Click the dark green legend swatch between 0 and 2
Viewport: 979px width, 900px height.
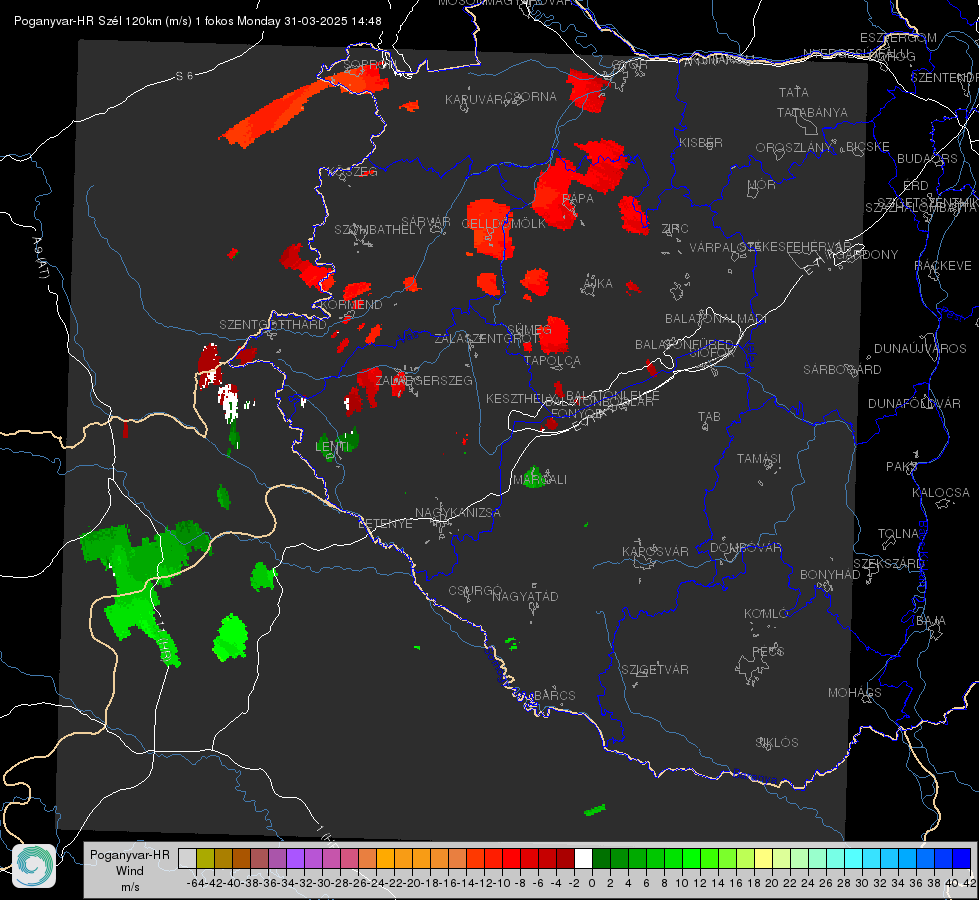tap(601, 858)
